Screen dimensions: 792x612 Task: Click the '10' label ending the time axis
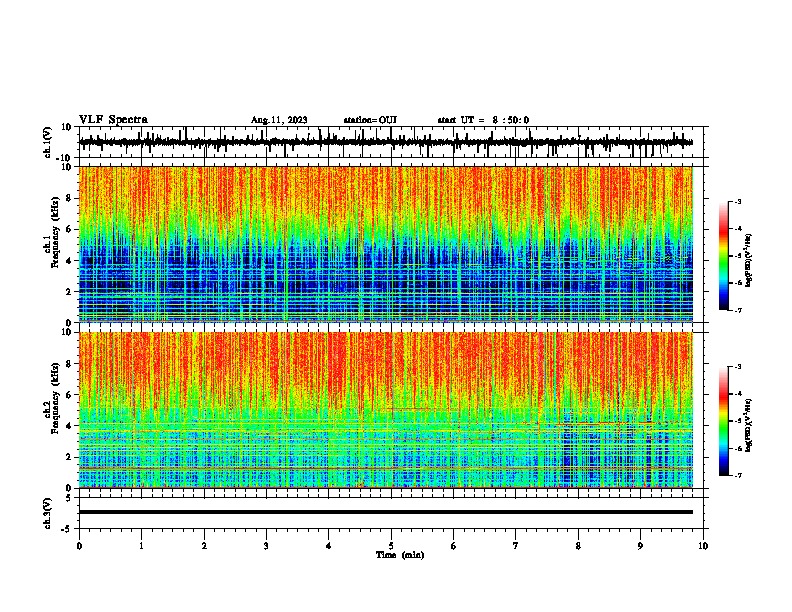703,546
